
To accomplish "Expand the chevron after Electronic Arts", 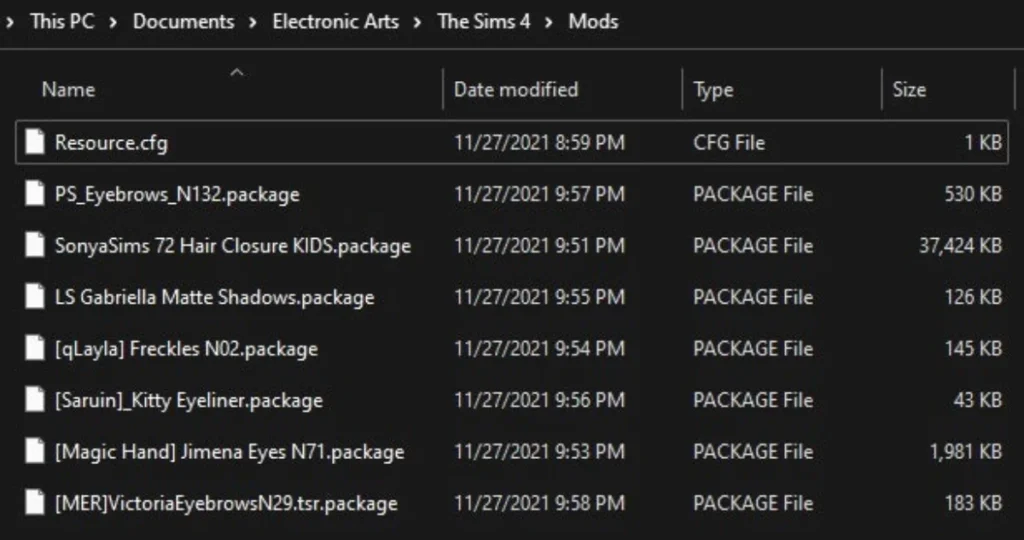I will 418,21.
